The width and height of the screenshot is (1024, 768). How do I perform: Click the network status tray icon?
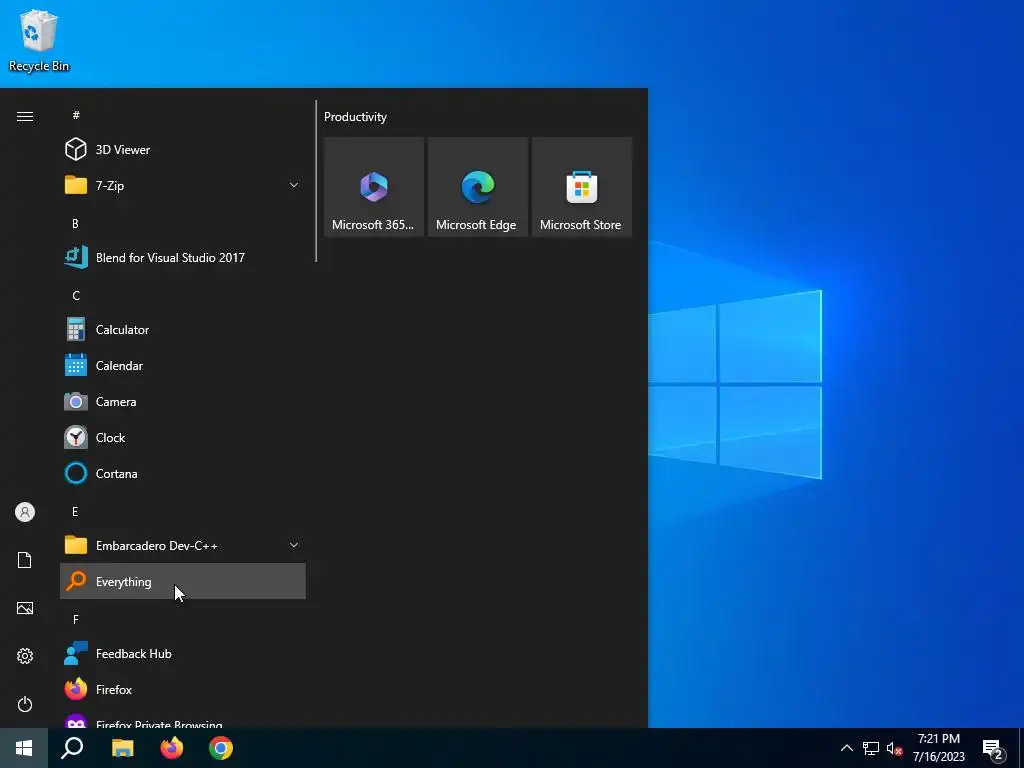tap(871, 748)
